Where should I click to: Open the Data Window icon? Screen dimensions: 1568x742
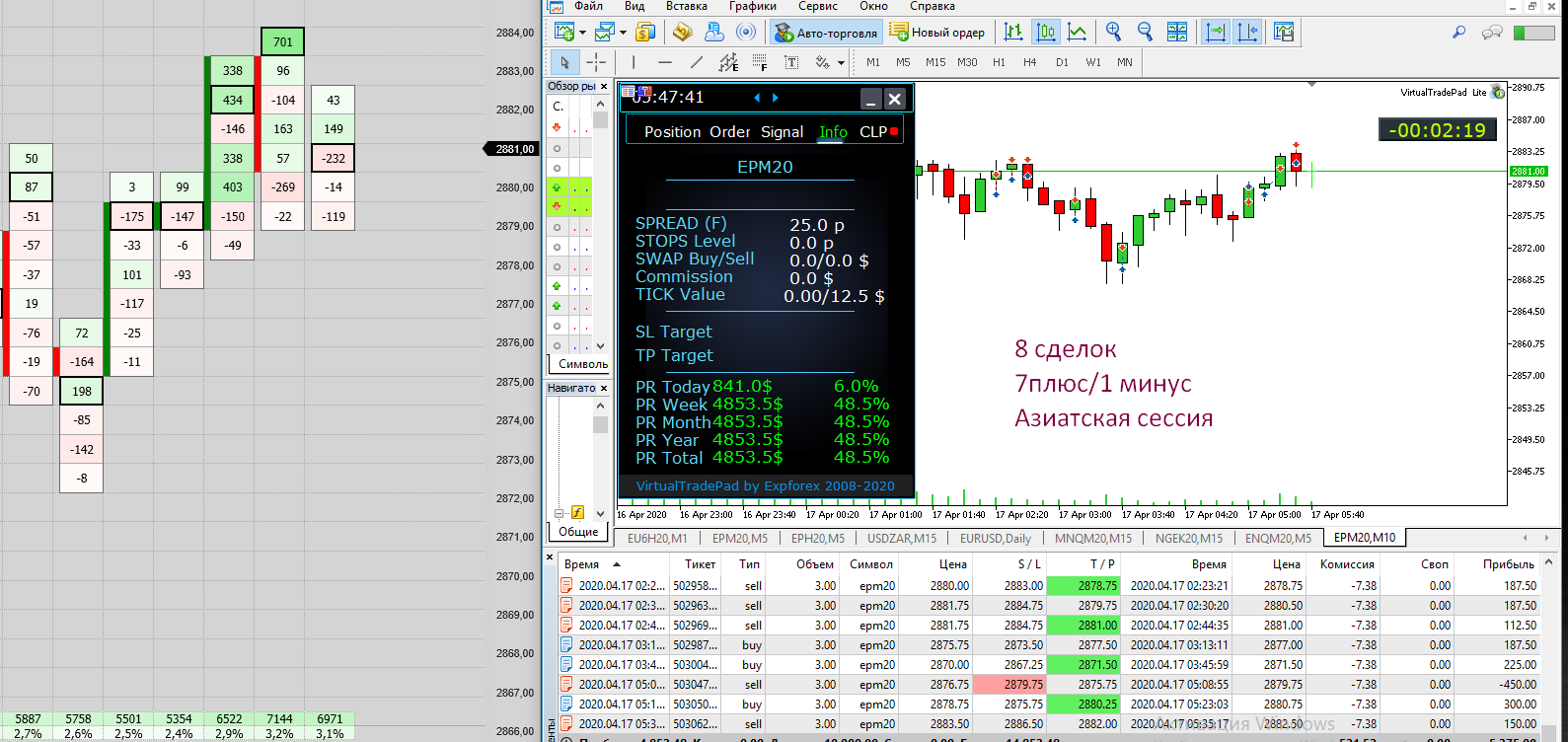coord(683,33)
